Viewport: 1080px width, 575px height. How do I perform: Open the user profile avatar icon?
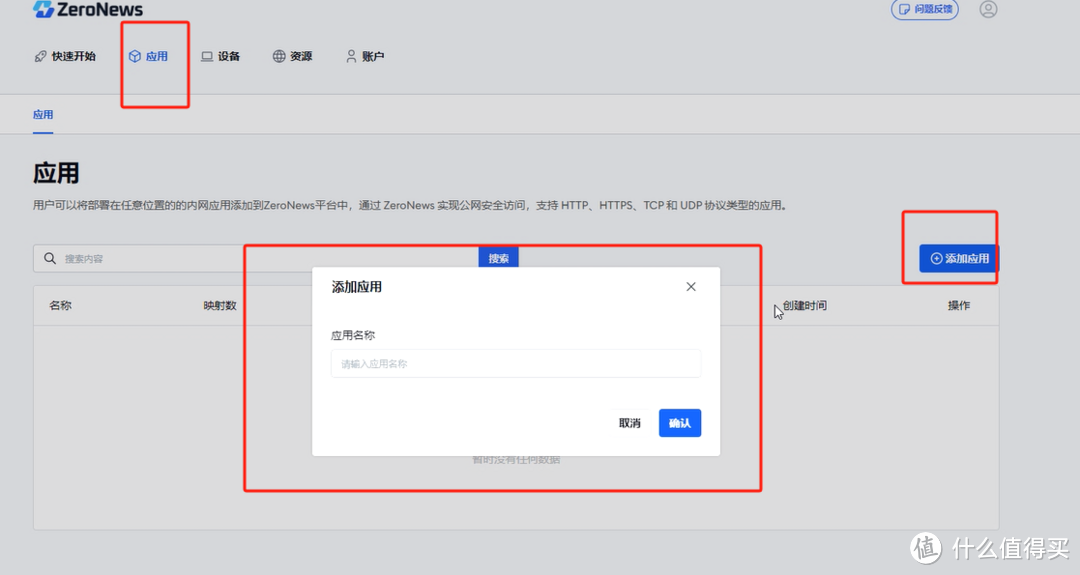pos(988,10)
